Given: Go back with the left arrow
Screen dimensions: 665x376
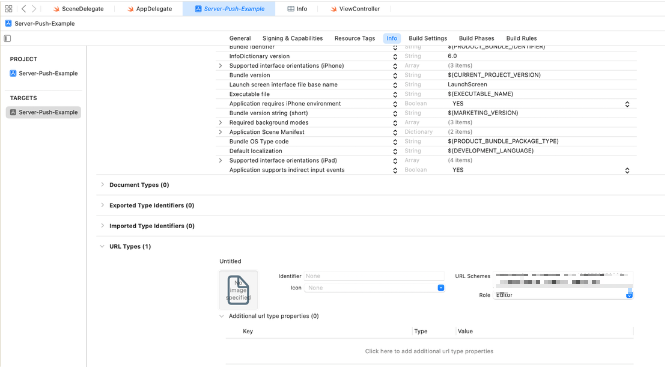Looking at the screenshot, I should (x=24, y=8).
